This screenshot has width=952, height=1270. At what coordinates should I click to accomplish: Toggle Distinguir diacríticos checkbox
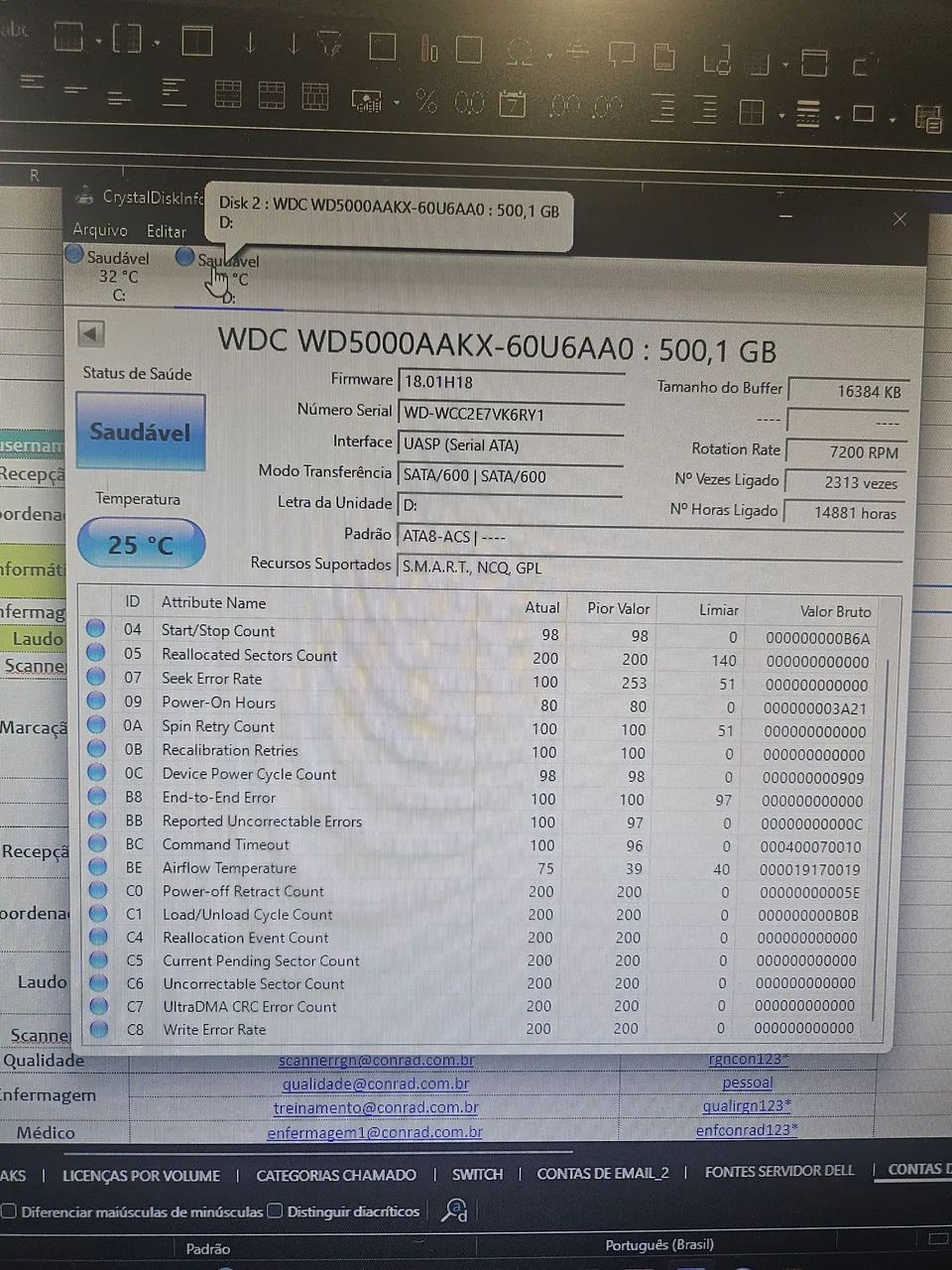tap(276, 1210)
